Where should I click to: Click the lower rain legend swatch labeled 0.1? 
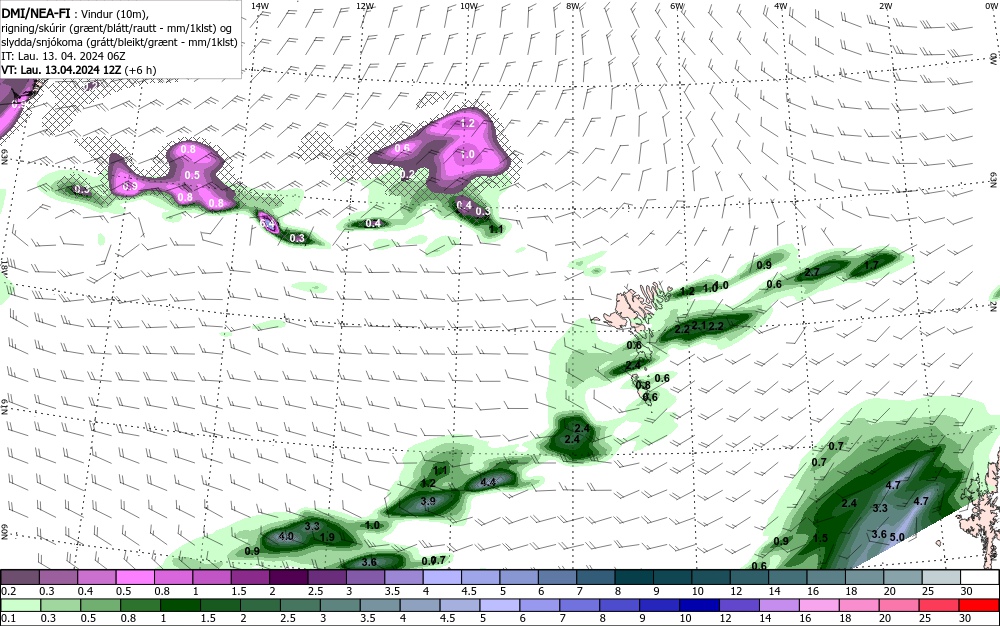click(x=20, y=604)
